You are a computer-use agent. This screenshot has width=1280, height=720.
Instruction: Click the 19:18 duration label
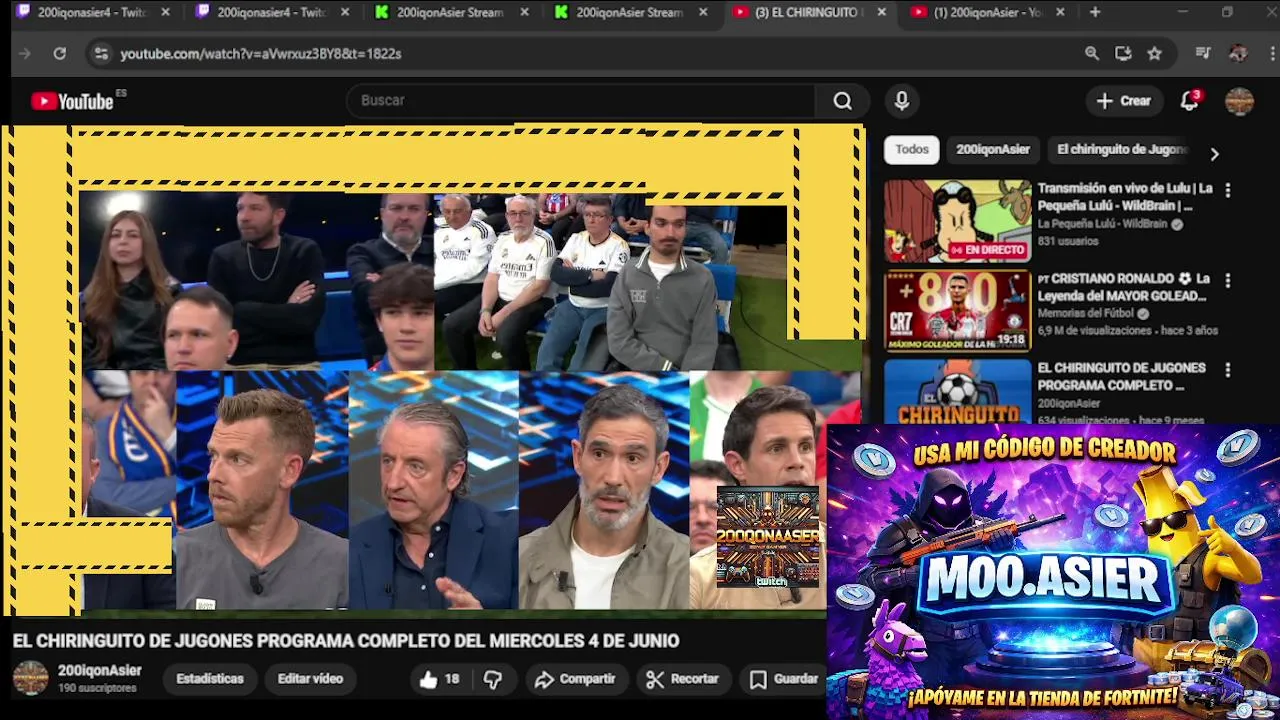[1011, 340]
